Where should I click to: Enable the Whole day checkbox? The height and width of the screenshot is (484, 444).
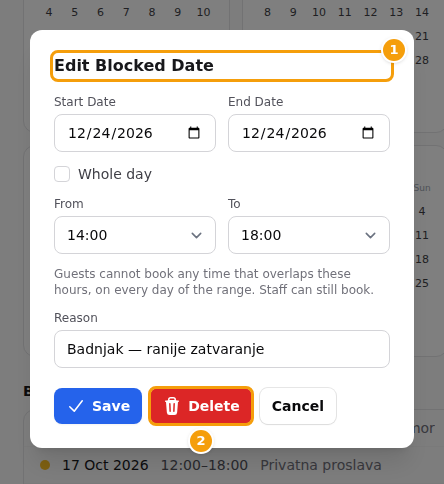[x=62, y=174]
